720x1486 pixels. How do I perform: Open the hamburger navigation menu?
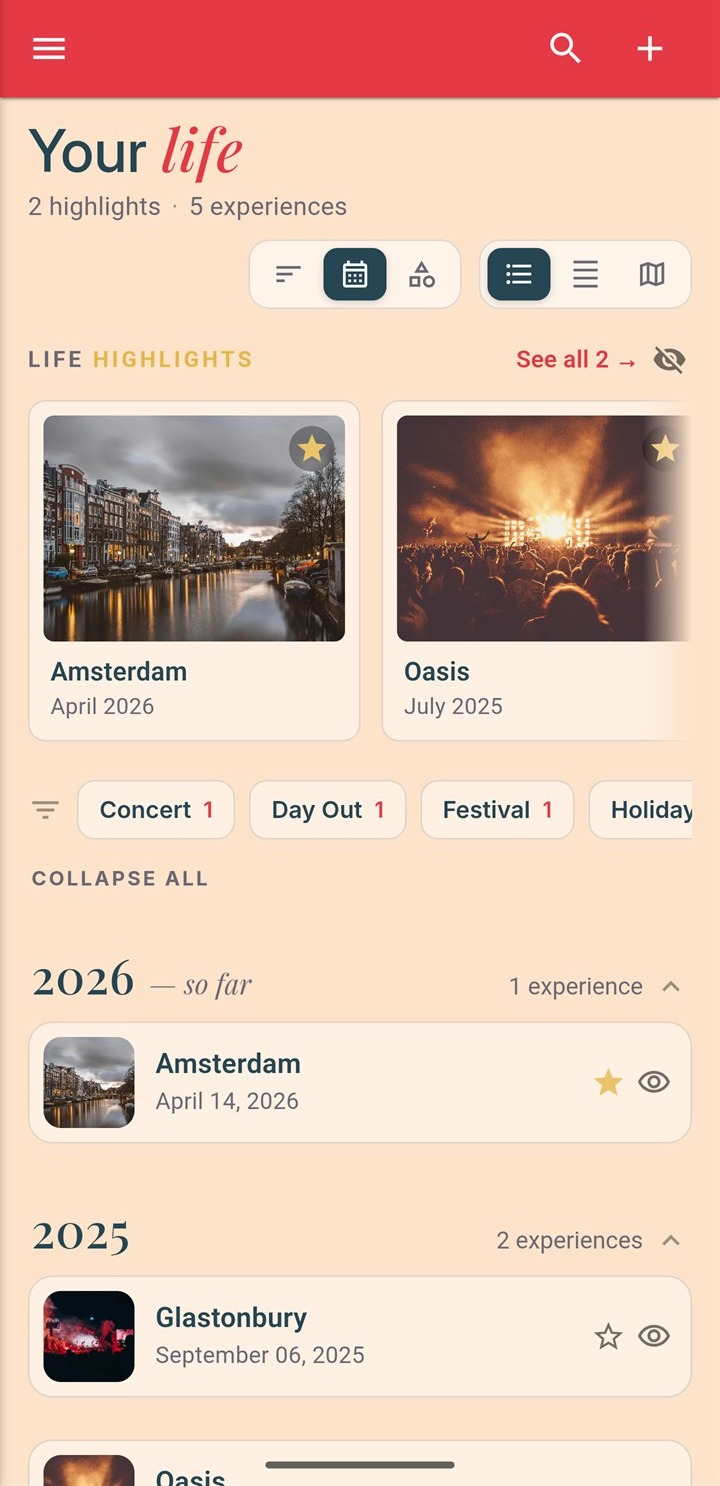click(49, 48)
